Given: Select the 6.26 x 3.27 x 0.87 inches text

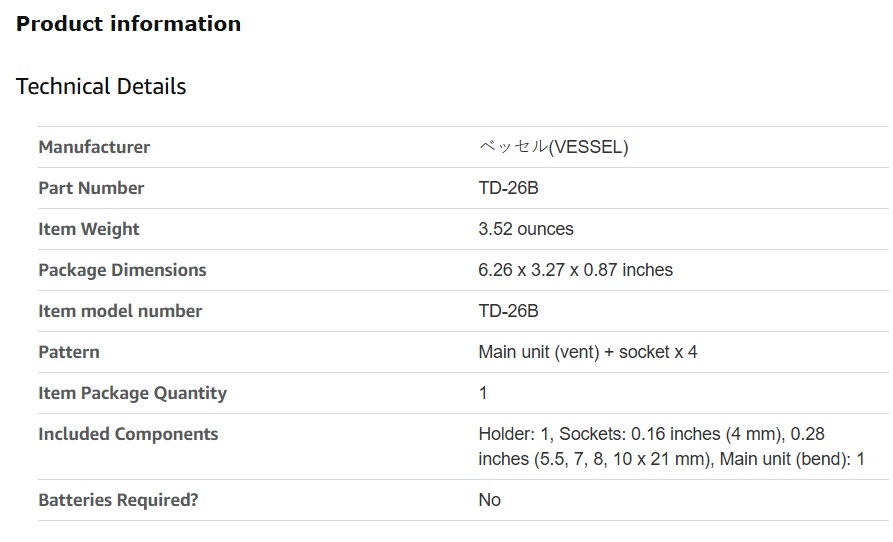Looking at the screenshot, I should tap(575, 270).
